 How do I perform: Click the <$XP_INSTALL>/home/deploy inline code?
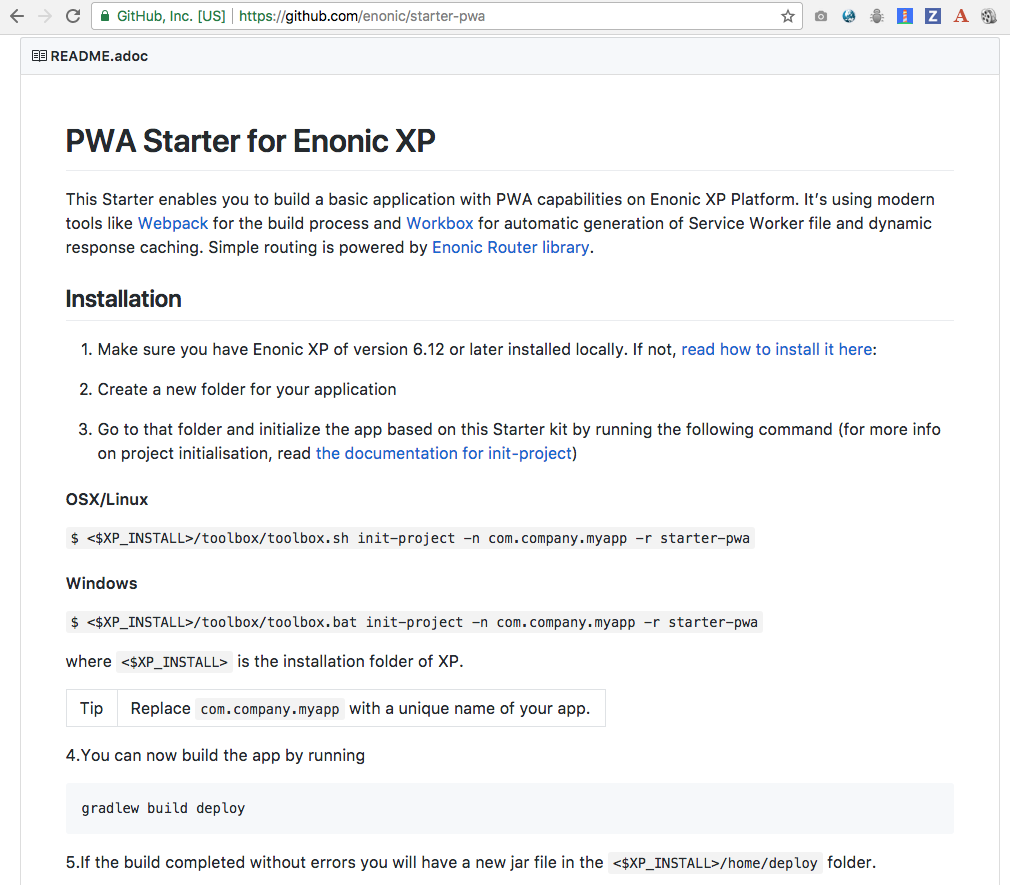(715, 863)
